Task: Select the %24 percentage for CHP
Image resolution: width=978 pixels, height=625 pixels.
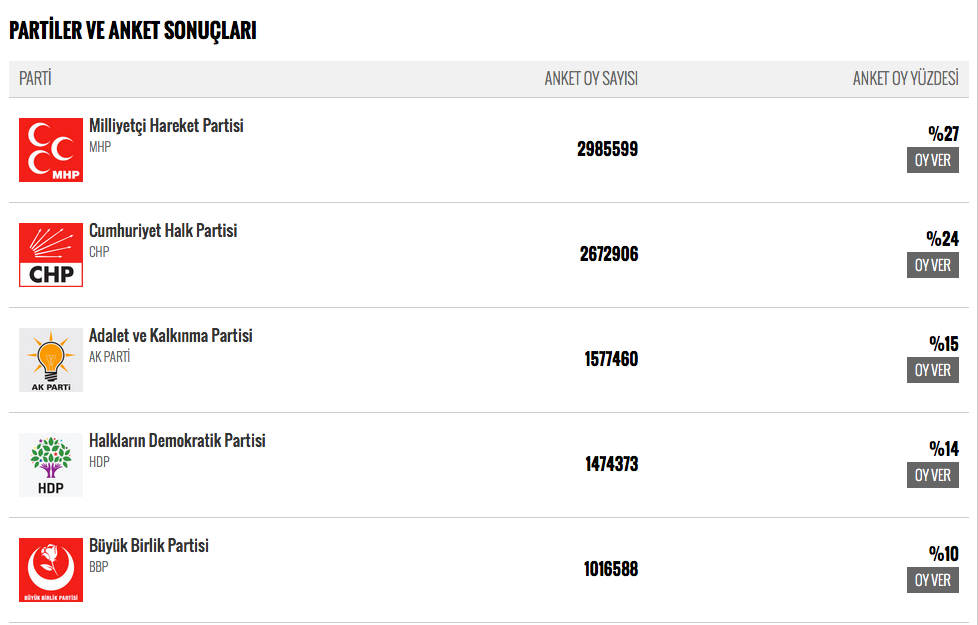Action: point(942,239)
